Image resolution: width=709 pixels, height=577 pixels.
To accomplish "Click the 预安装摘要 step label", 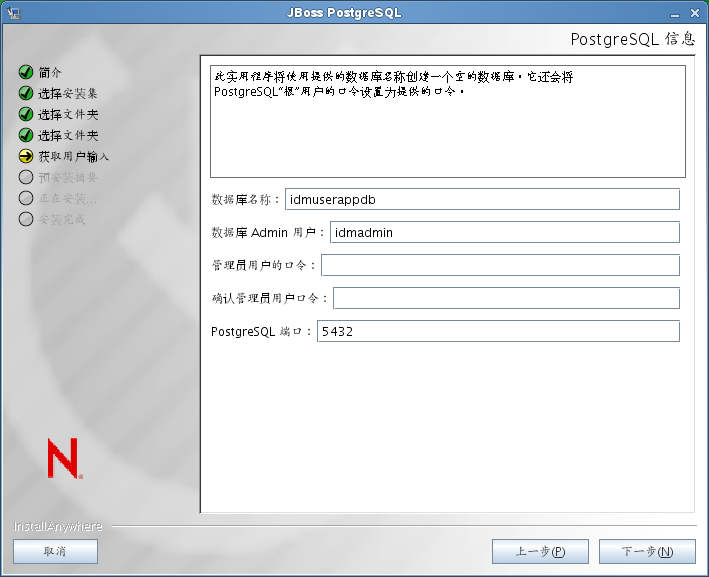I will pyautogui.click(x=68, y=178).
